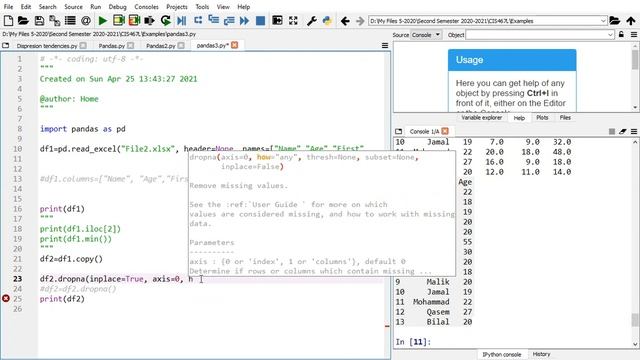Click the Help pane vertical scrollbar

(x=635, y=76)
